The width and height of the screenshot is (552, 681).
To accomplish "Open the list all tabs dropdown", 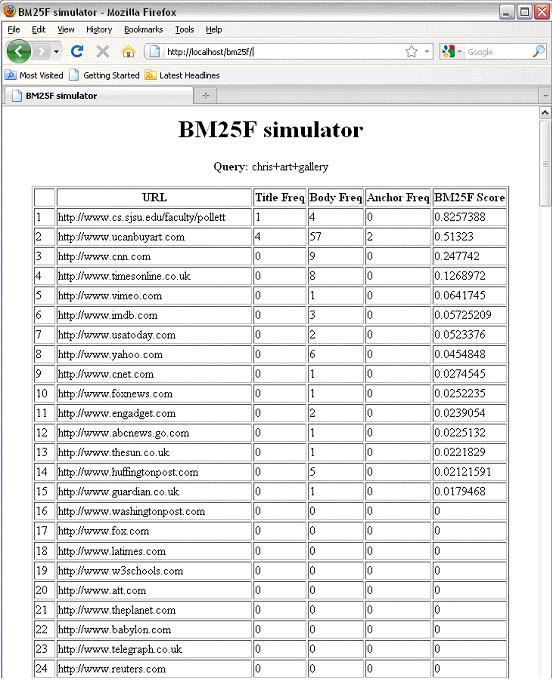I will [545, 96].
